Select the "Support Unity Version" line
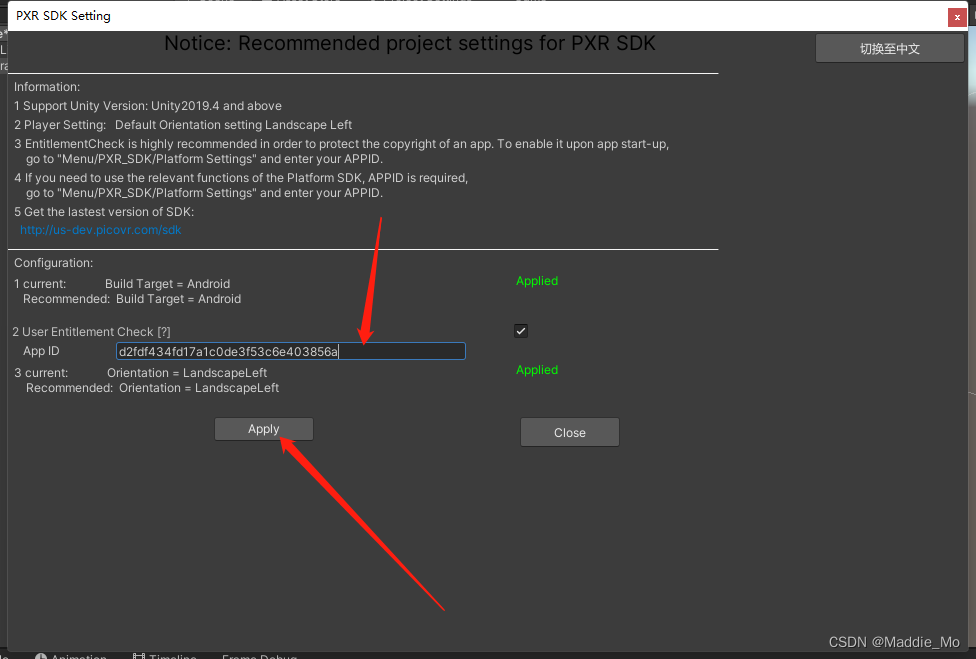The height and width of the screenshot is (659, 976). (148, 106)
